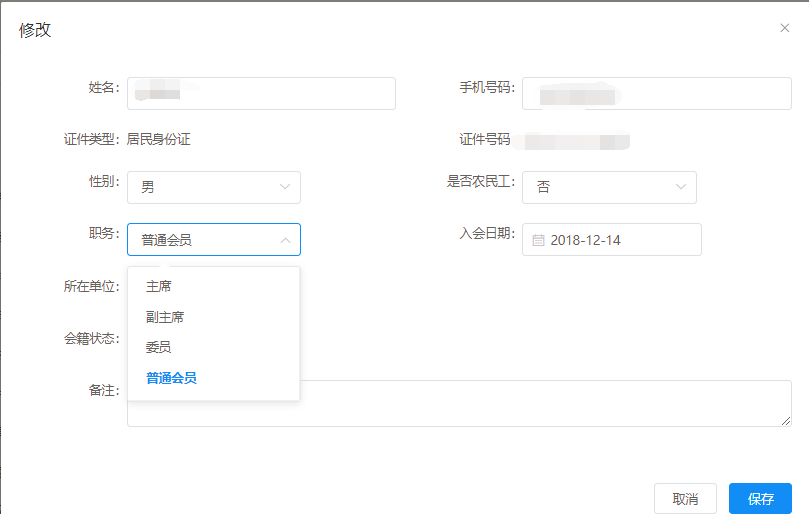Focus the 姓名 input field

pos(261,93)
